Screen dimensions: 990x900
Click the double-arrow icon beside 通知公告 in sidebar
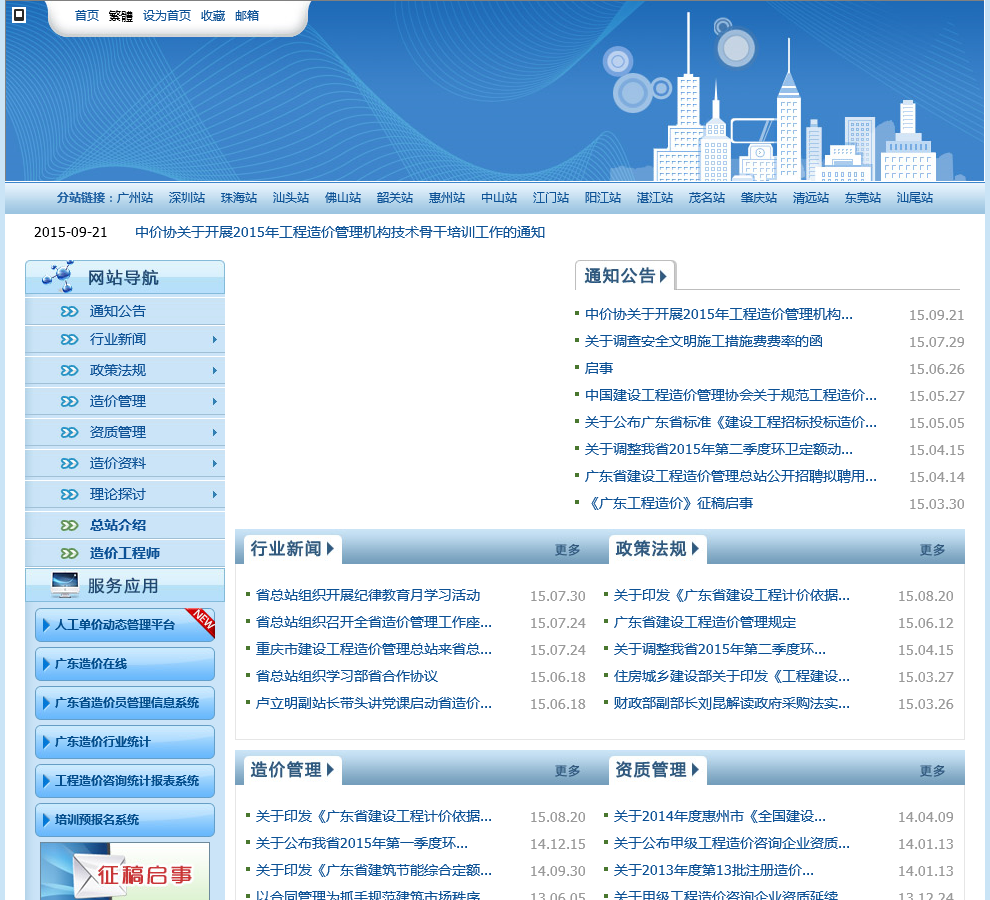click(69, 311)
